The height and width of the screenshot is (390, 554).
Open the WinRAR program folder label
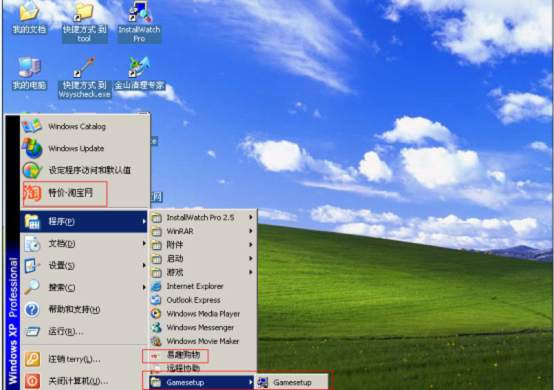coord(180,231)
